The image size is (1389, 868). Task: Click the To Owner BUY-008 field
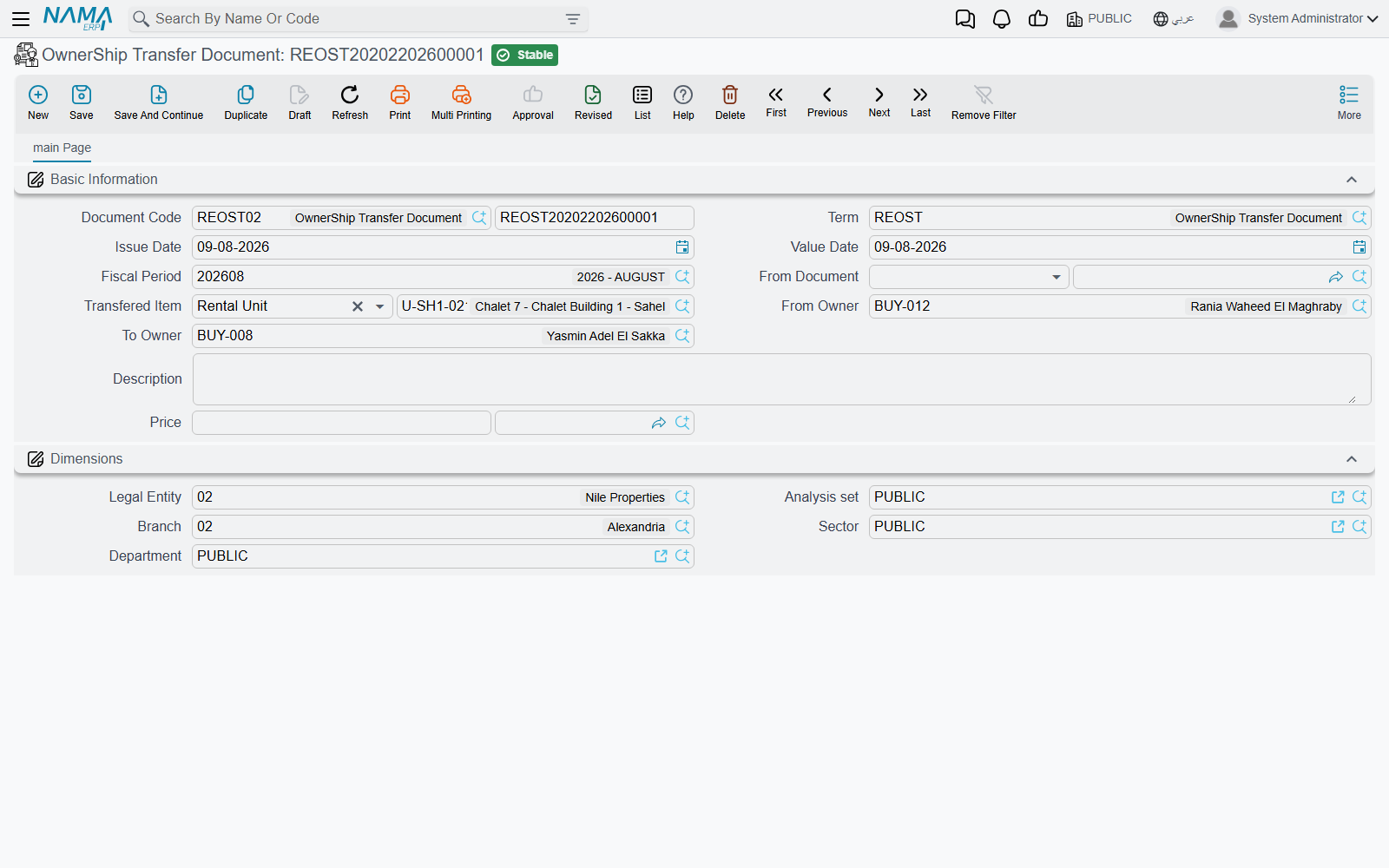[443, 336]
